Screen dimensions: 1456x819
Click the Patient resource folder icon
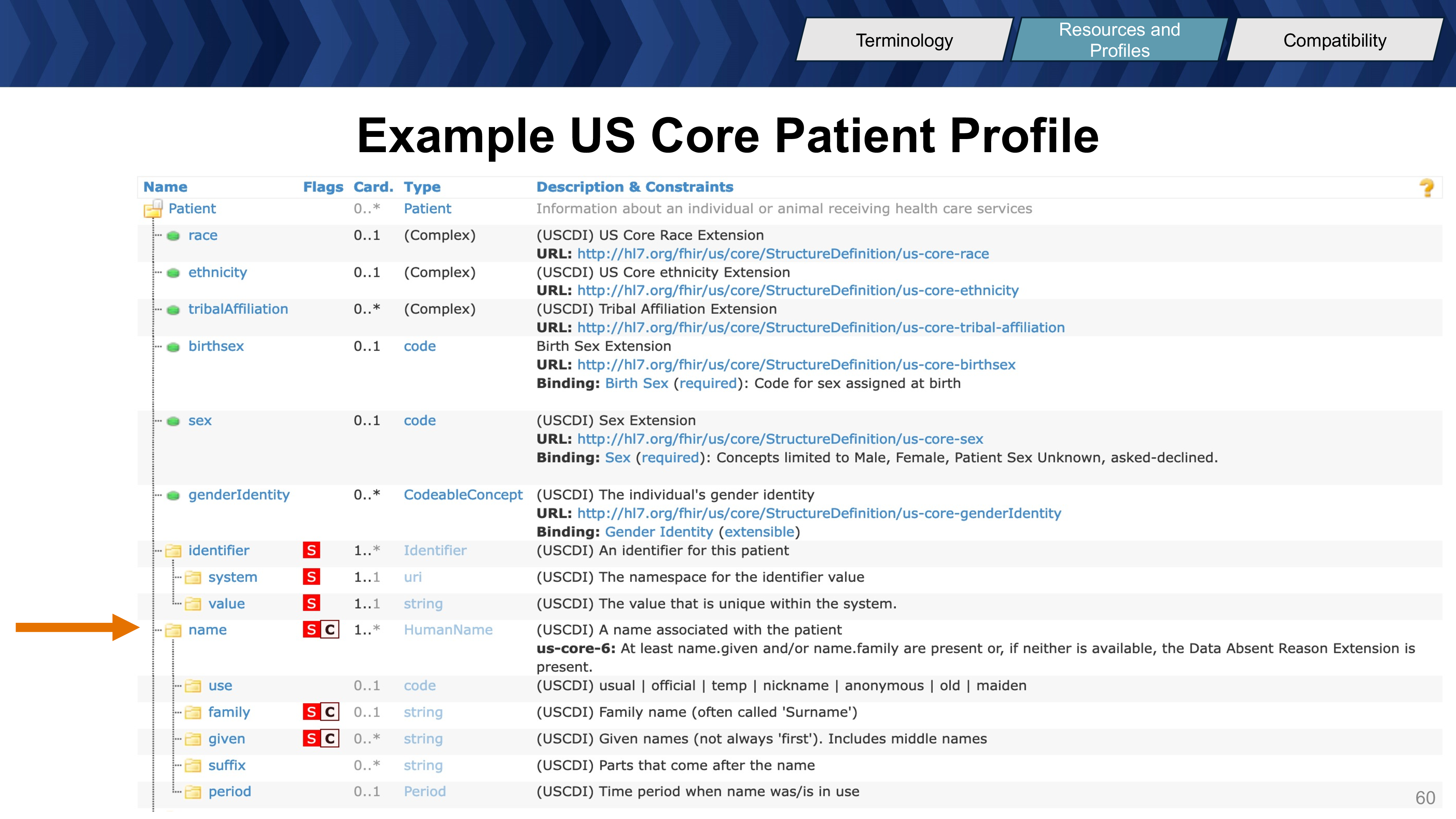coord(153,209)
